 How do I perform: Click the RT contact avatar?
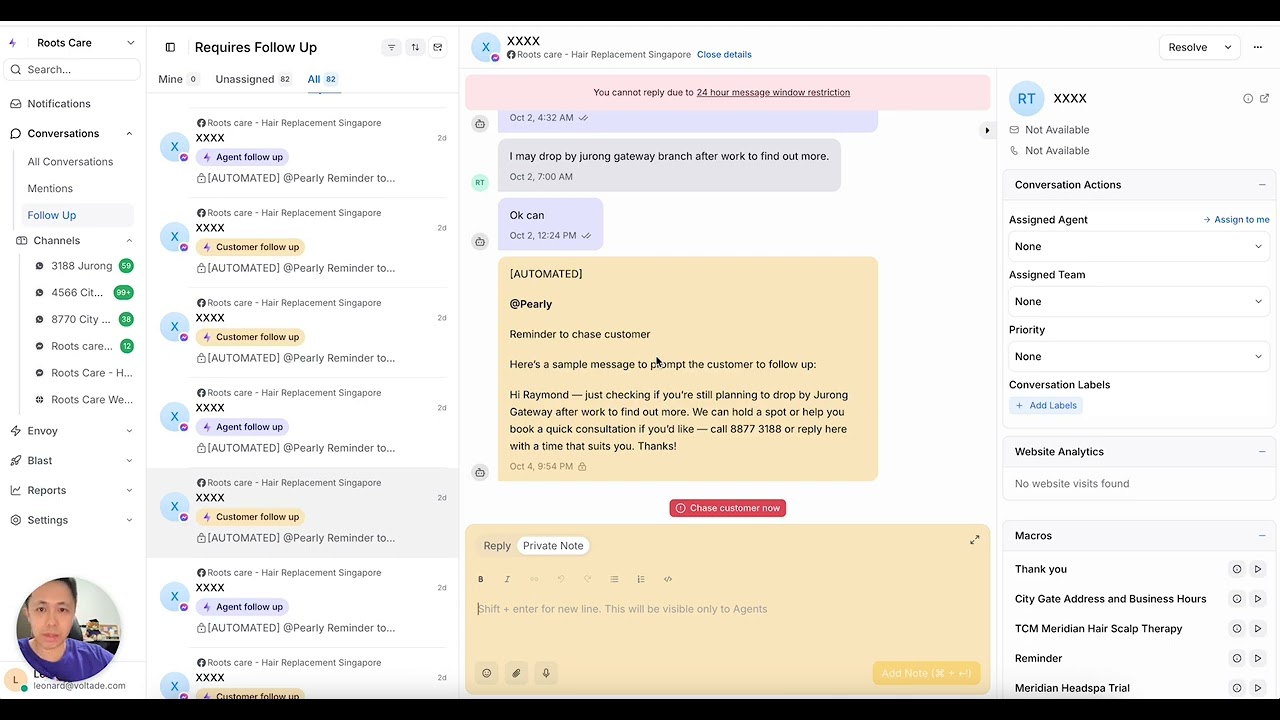[1027, 98]
